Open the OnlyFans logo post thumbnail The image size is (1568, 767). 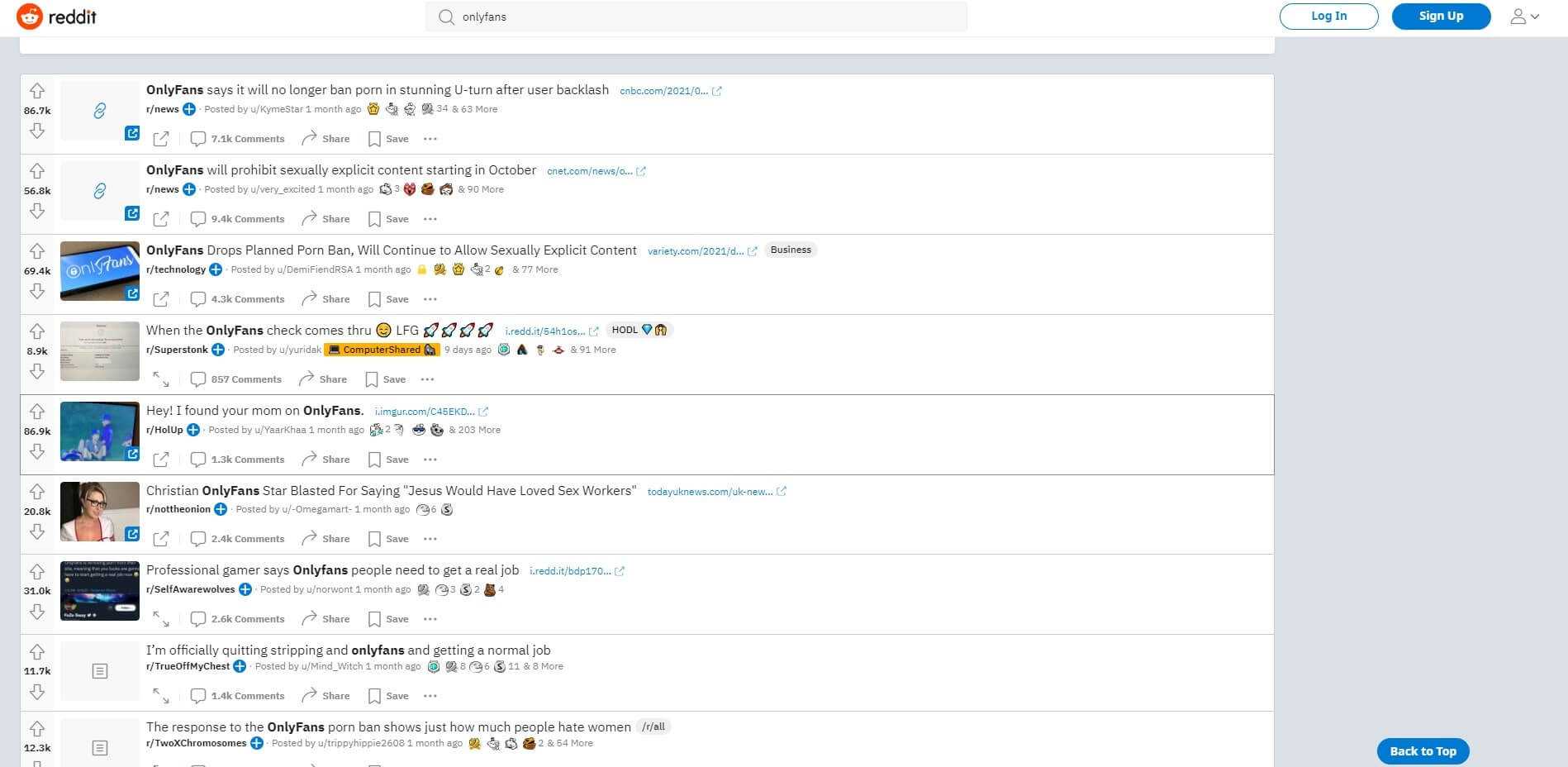[x=100, y=271]
